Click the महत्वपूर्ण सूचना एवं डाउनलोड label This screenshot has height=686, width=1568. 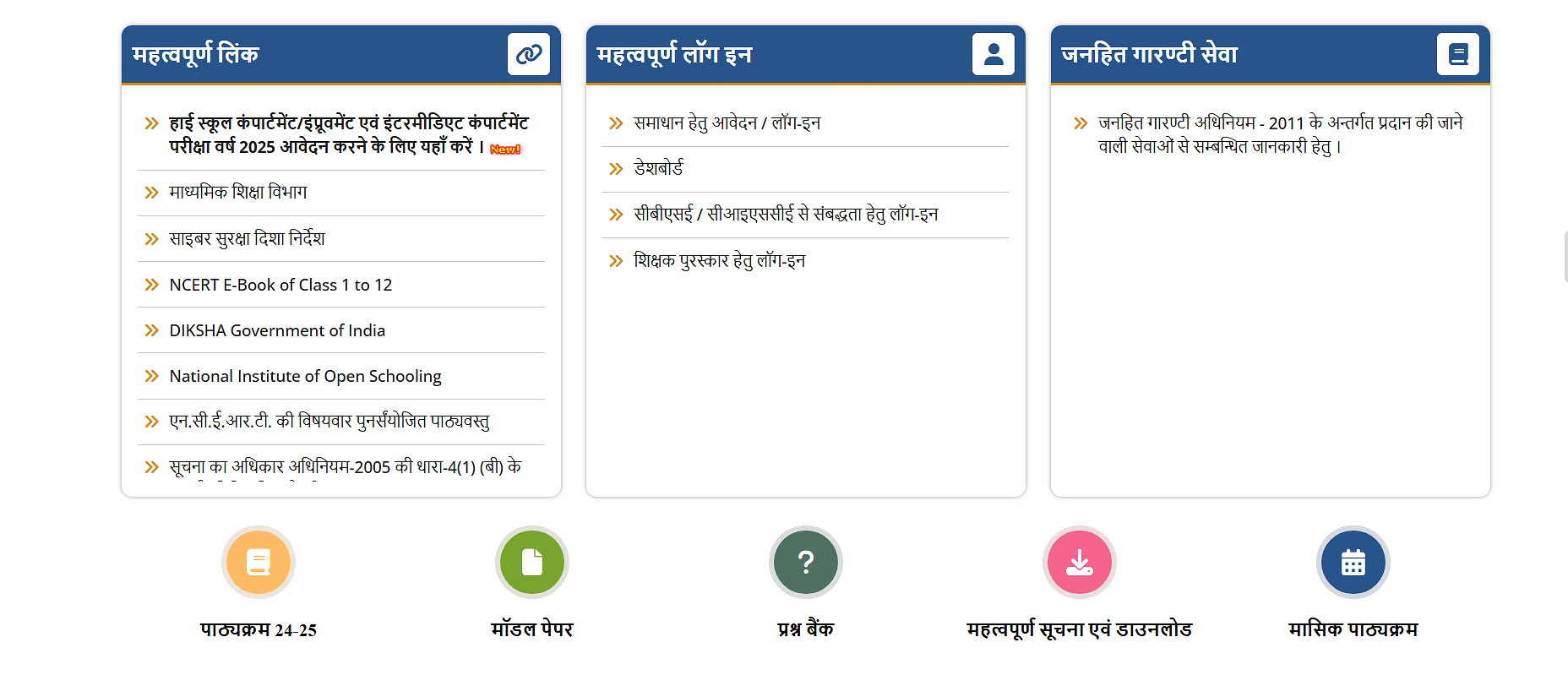(x=1080, y=629)
